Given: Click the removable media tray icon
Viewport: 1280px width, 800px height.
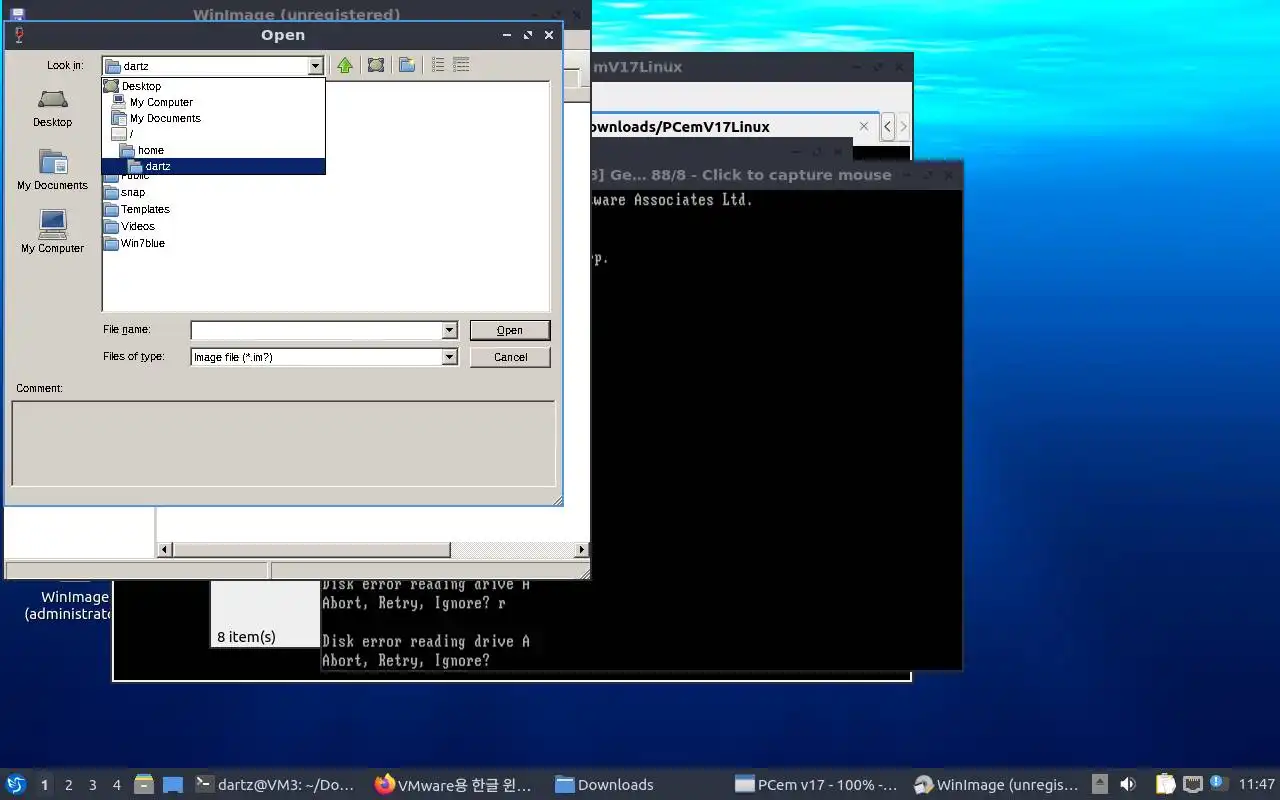Looking at the screenshot, I should pos(1100,784).
